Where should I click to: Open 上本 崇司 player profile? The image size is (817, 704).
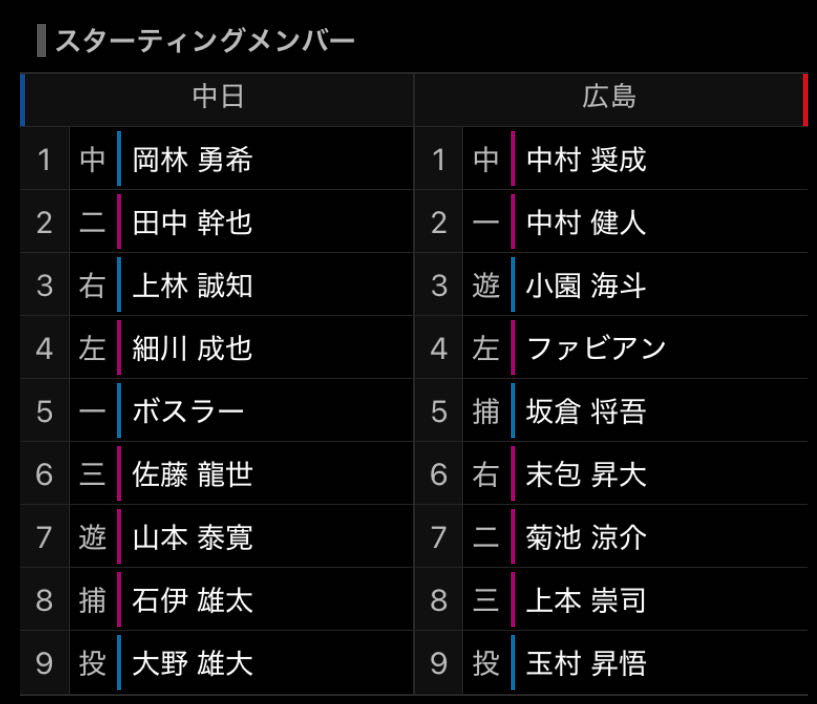click(586, 600)
